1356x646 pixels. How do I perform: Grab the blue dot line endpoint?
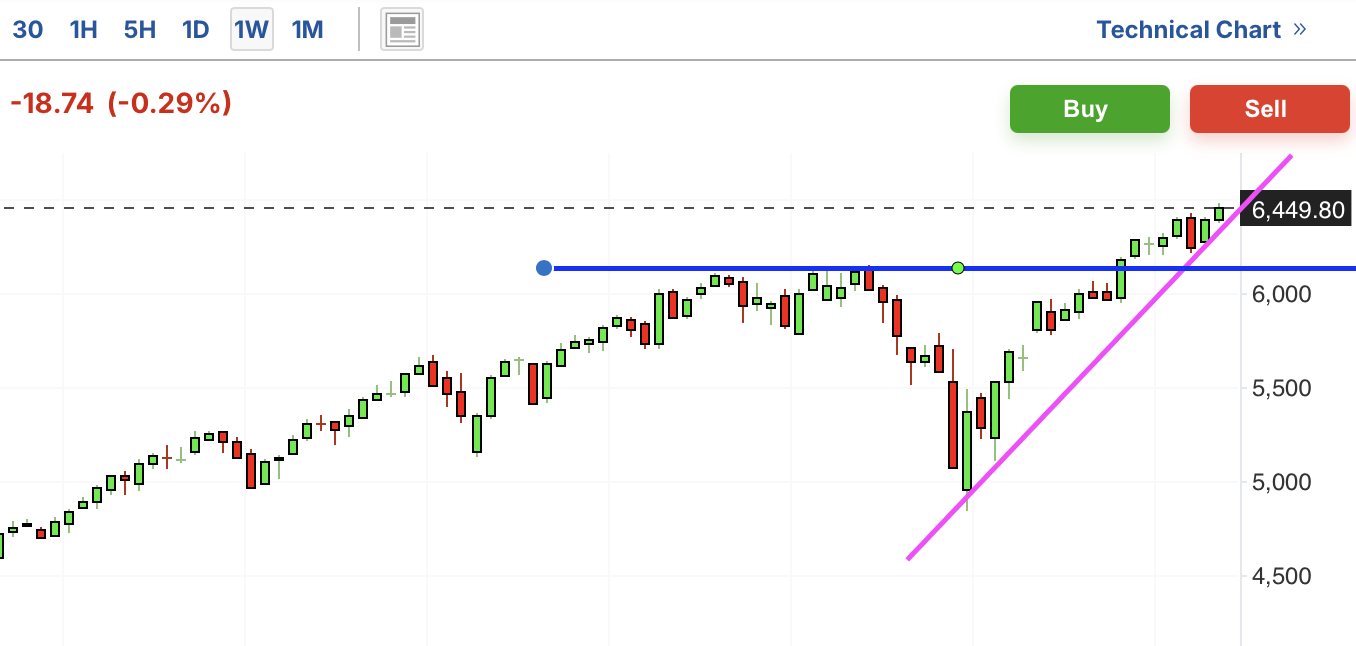click(x=544, y=268)
